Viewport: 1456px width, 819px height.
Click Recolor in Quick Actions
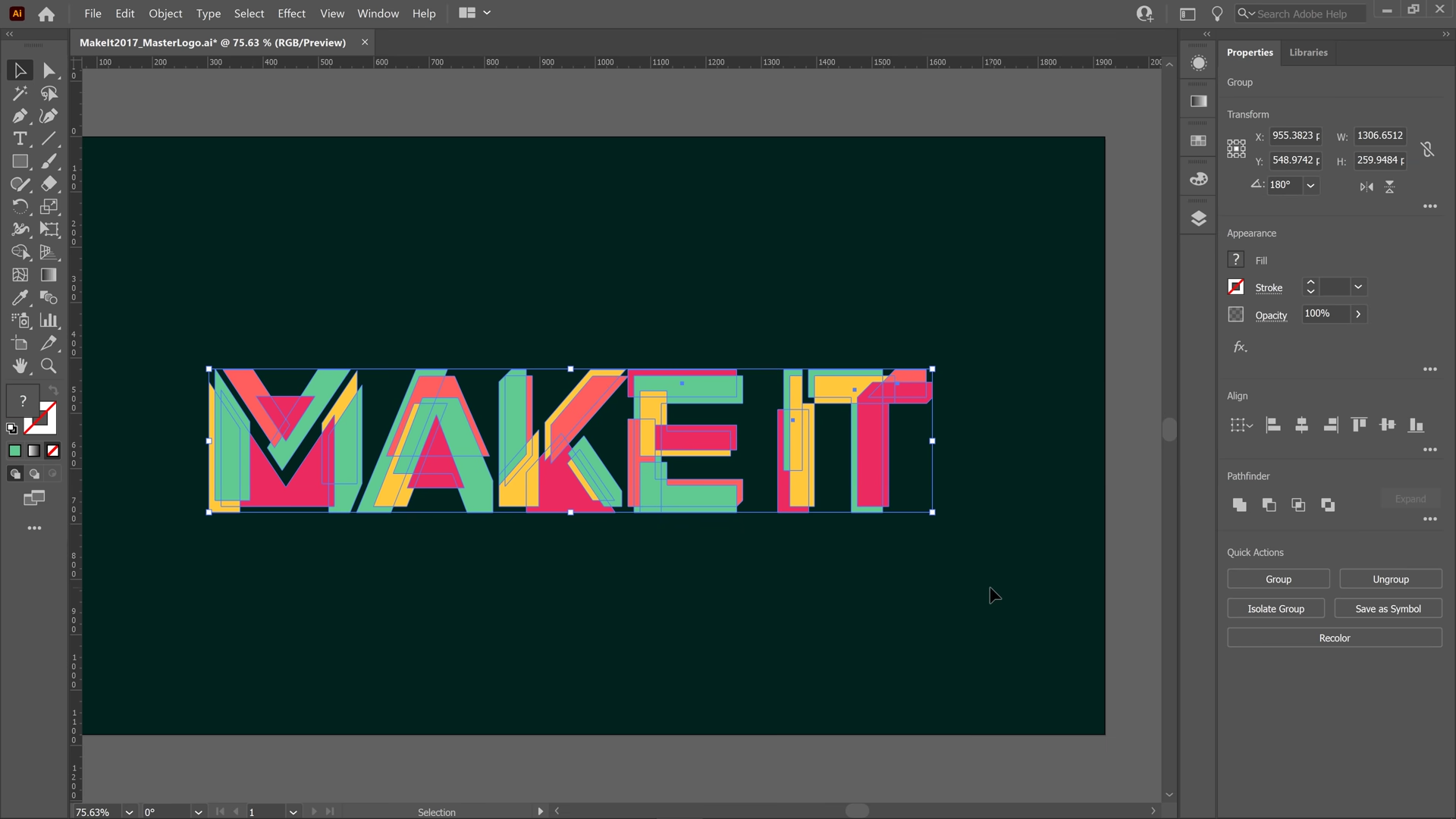coord(1335,638)
